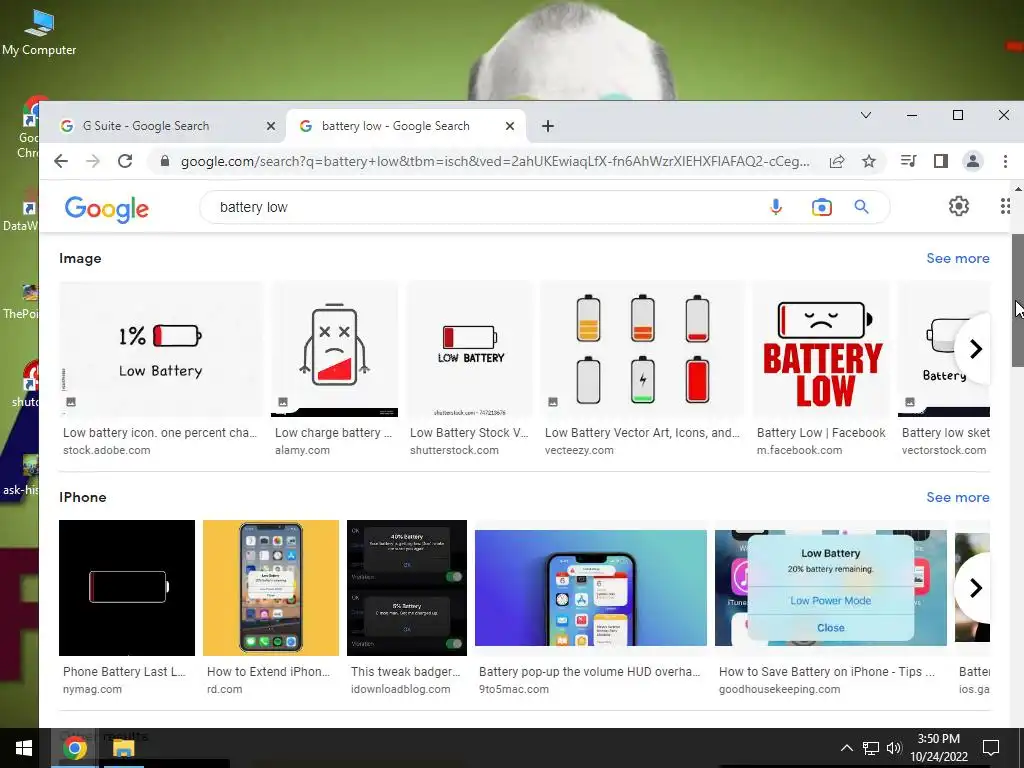Viewport: 1024px width, 768px height.
Task: Share this page icon in address bar
Action: click(837, 161)
